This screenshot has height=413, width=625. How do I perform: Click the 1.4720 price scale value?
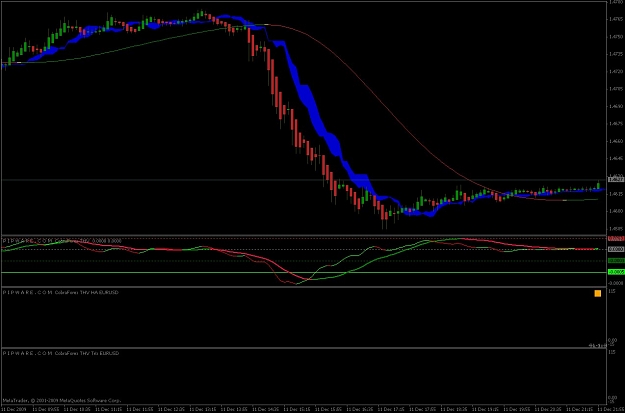click(x=615, y=71)
